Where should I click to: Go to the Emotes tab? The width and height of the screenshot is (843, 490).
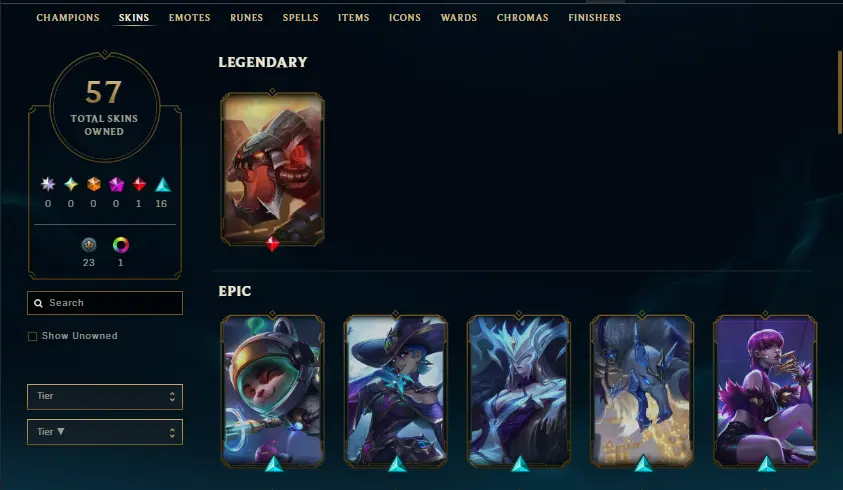[189, 18]
